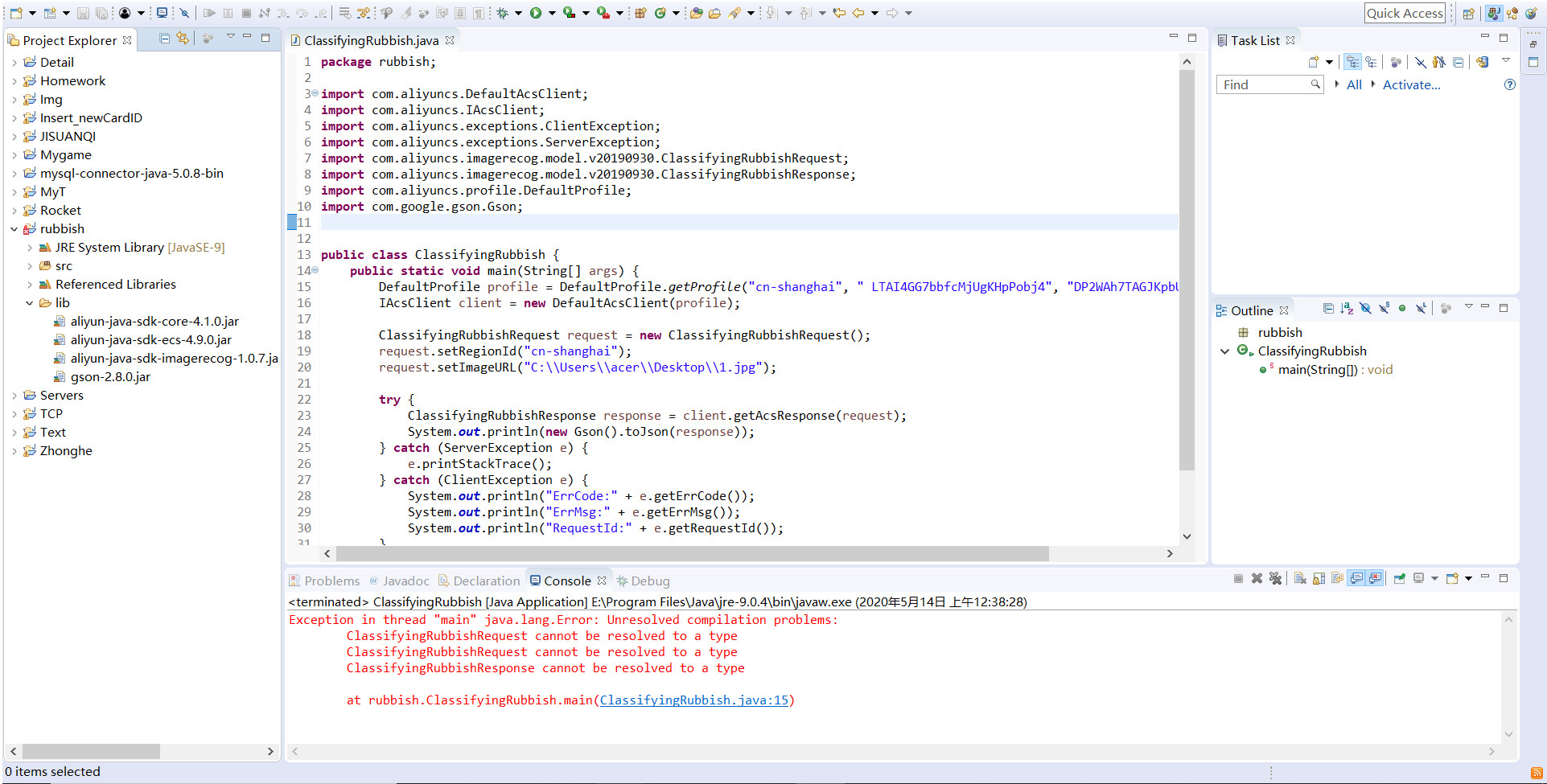Switch to the Problems tab

pos(325,581)
